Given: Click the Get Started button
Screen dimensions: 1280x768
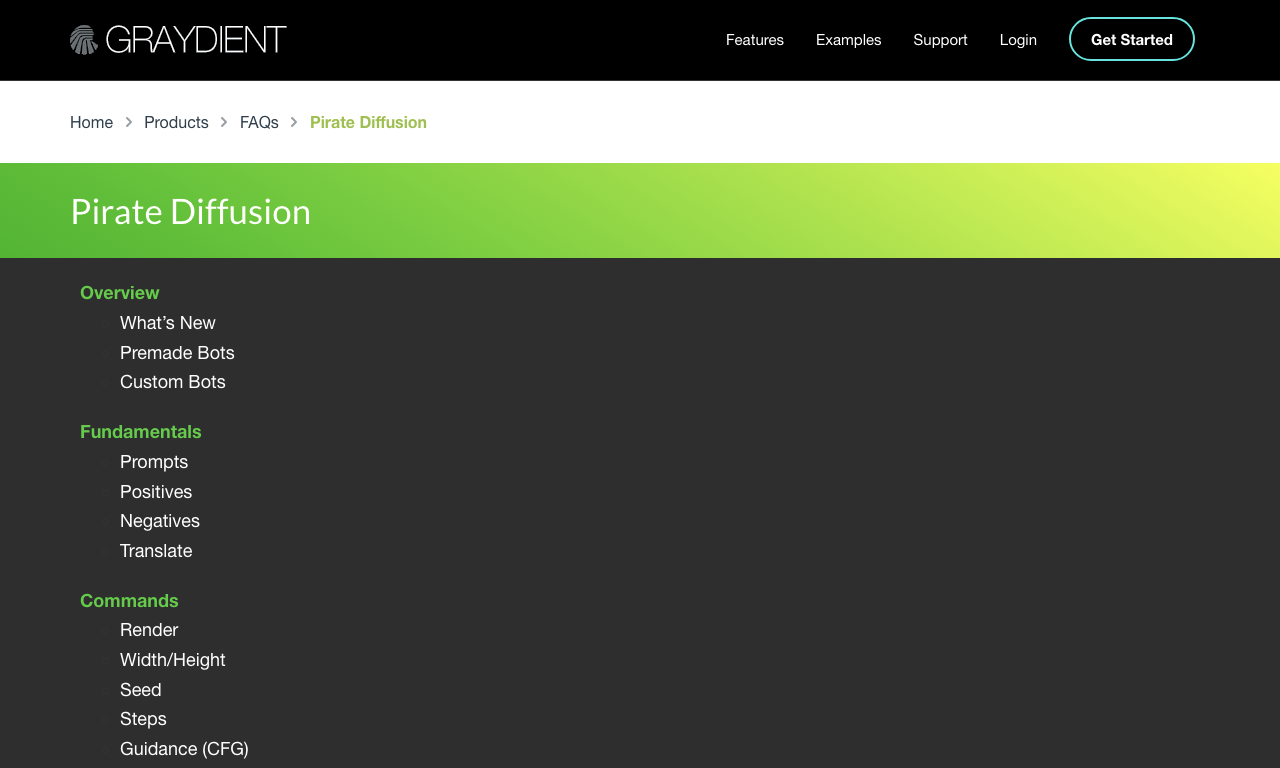Looking at the screenshot, I should (1132, 39).
